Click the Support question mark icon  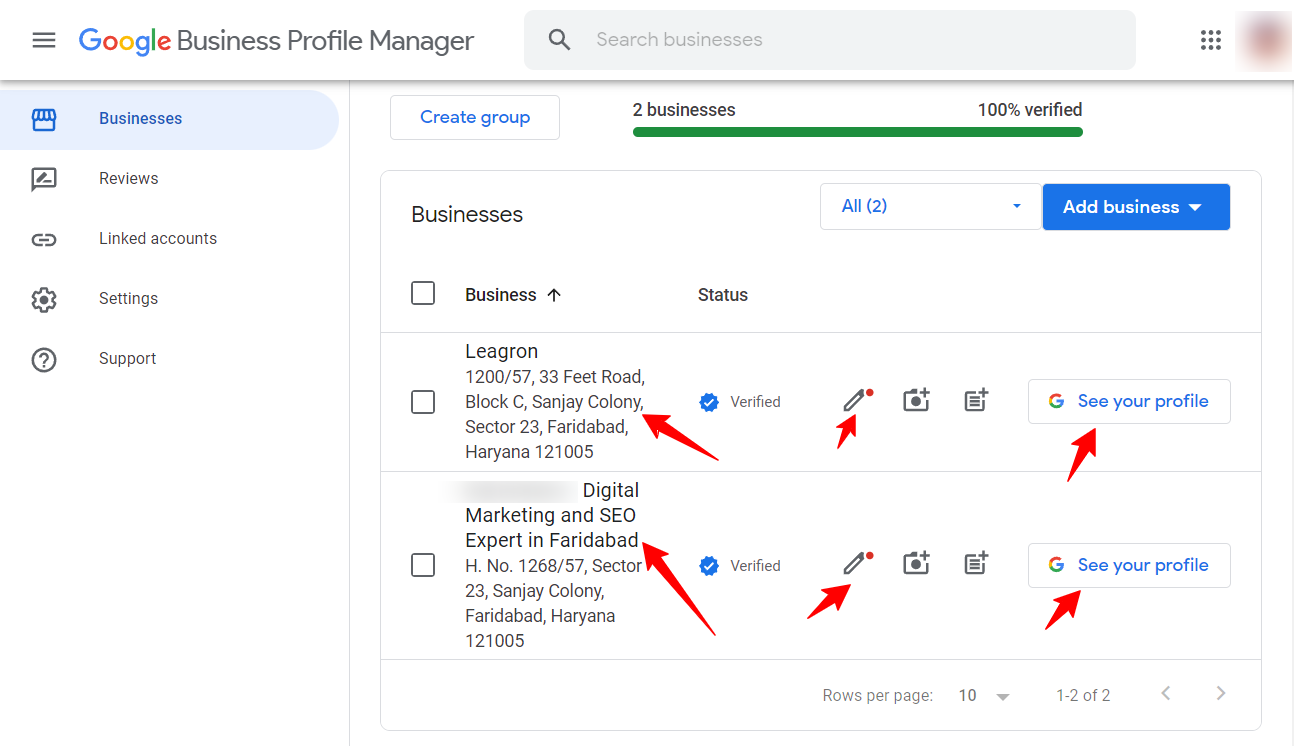tap(44, 359)
